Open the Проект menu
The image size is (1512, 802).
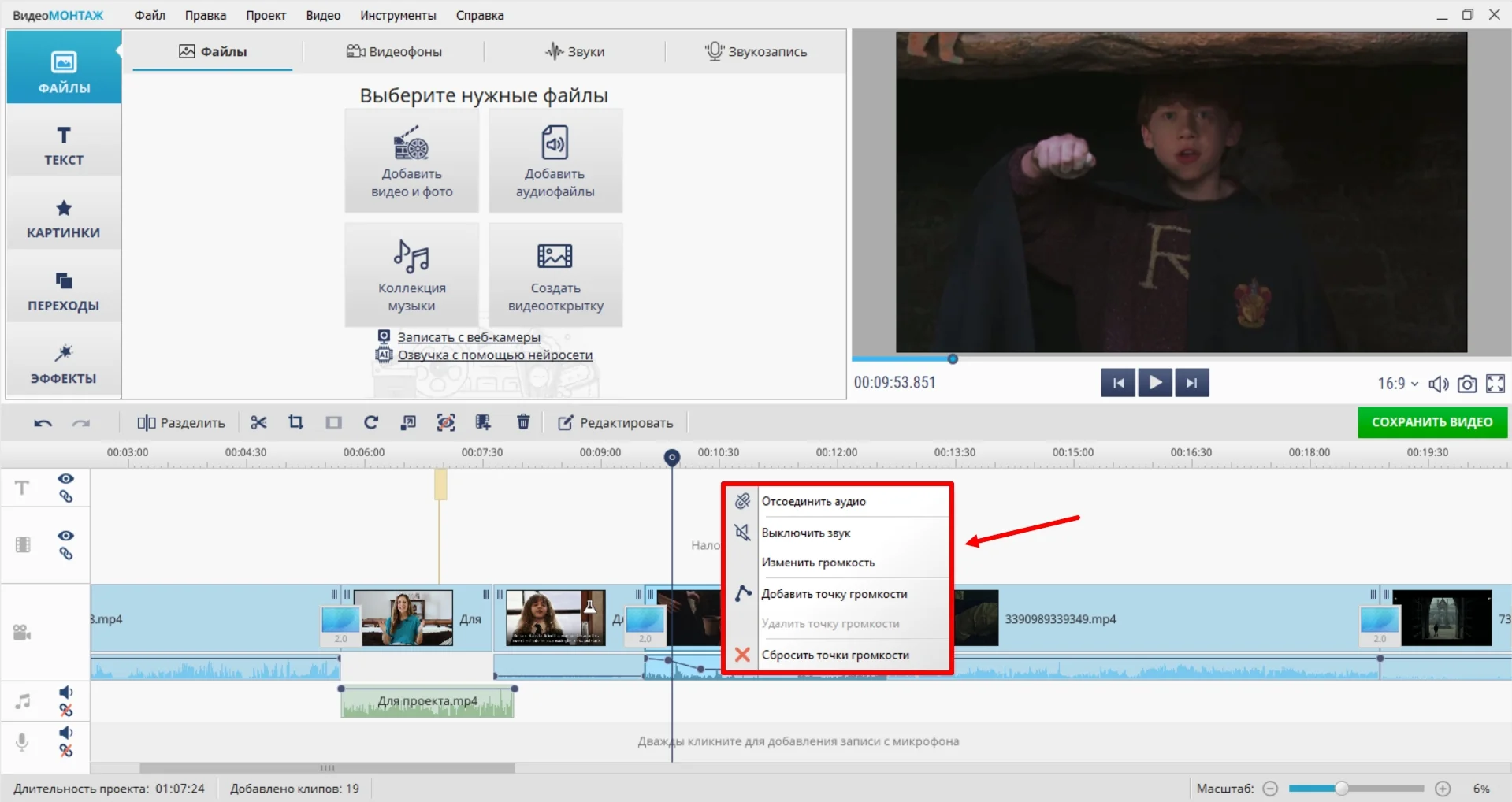[x=266, y=15]
